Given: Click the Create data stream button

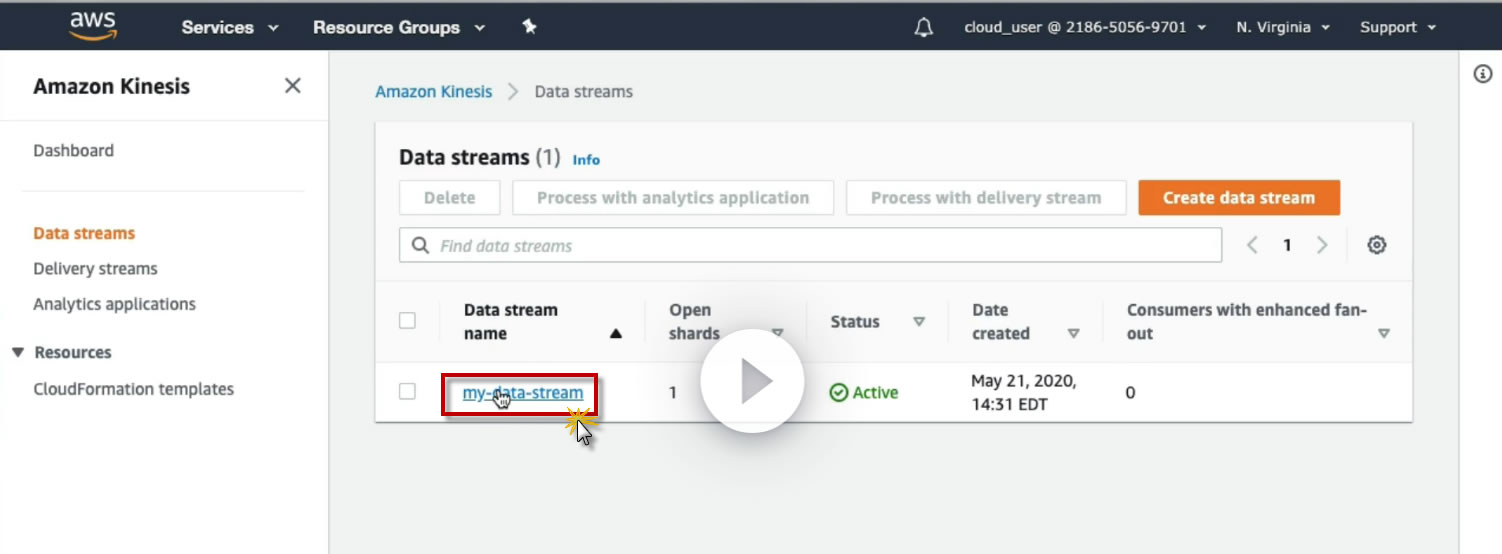Looking at the screenshot, I should (x=1239, y=198).
